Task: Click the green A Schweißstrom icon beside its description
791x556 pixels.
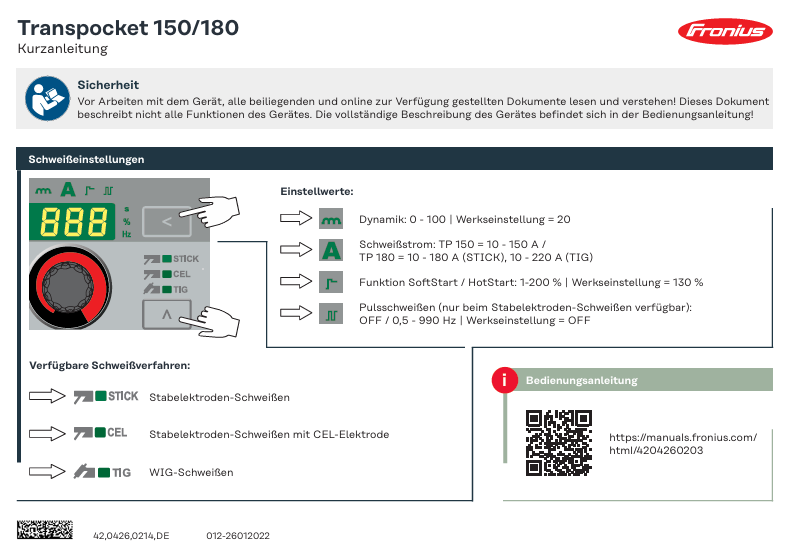Action: coord(331,250)
